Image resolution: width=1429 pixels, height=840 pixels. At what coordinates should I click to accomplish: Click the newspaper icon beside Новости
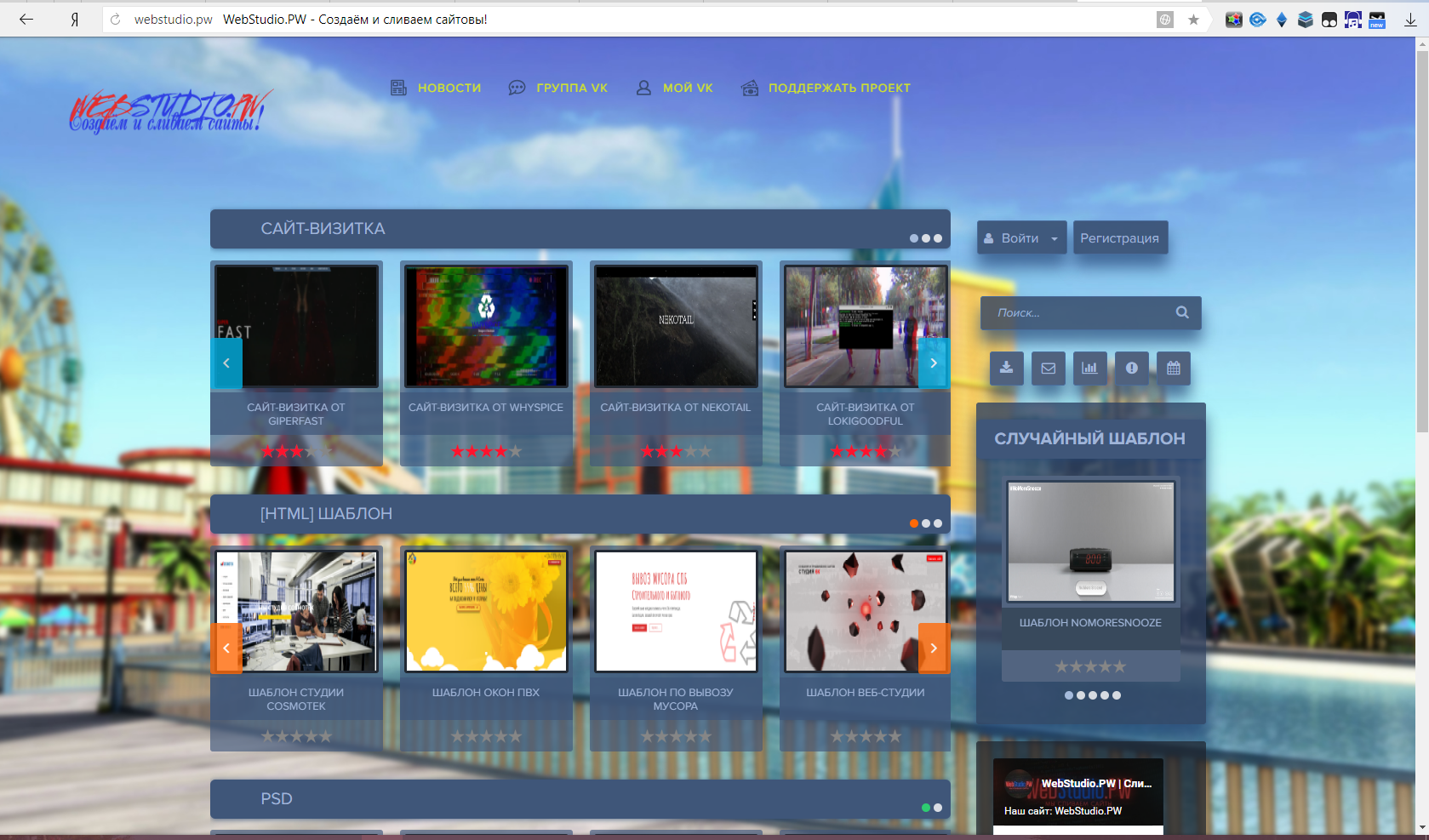(398, 88)
